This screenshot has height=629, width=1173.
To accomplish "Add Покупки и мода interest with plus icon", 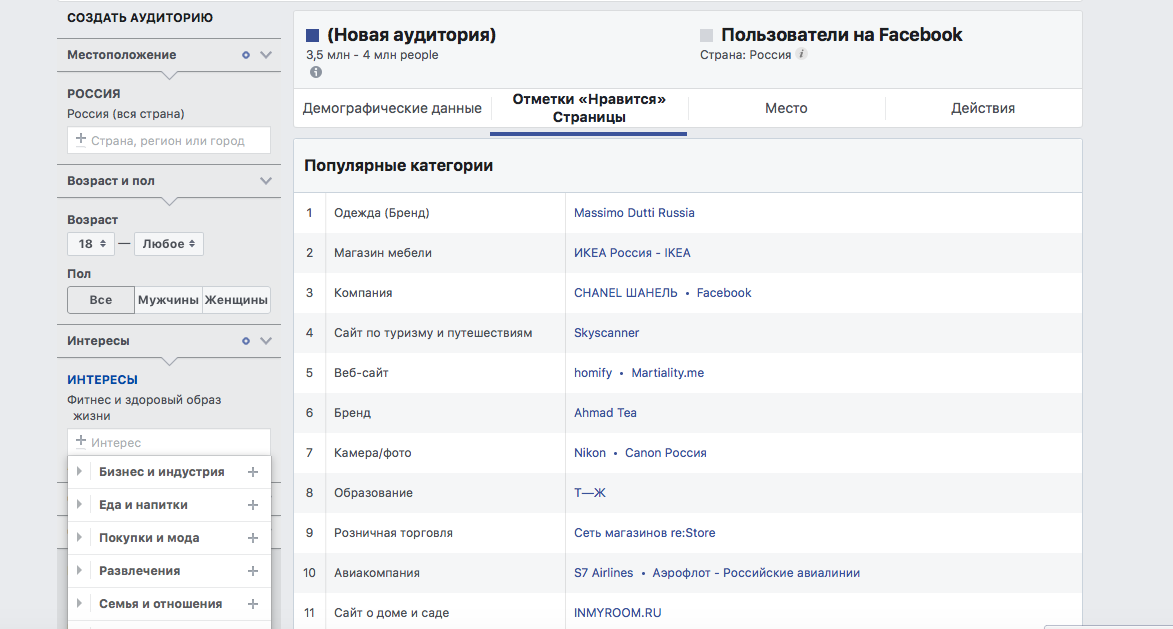I will [253, 538].
